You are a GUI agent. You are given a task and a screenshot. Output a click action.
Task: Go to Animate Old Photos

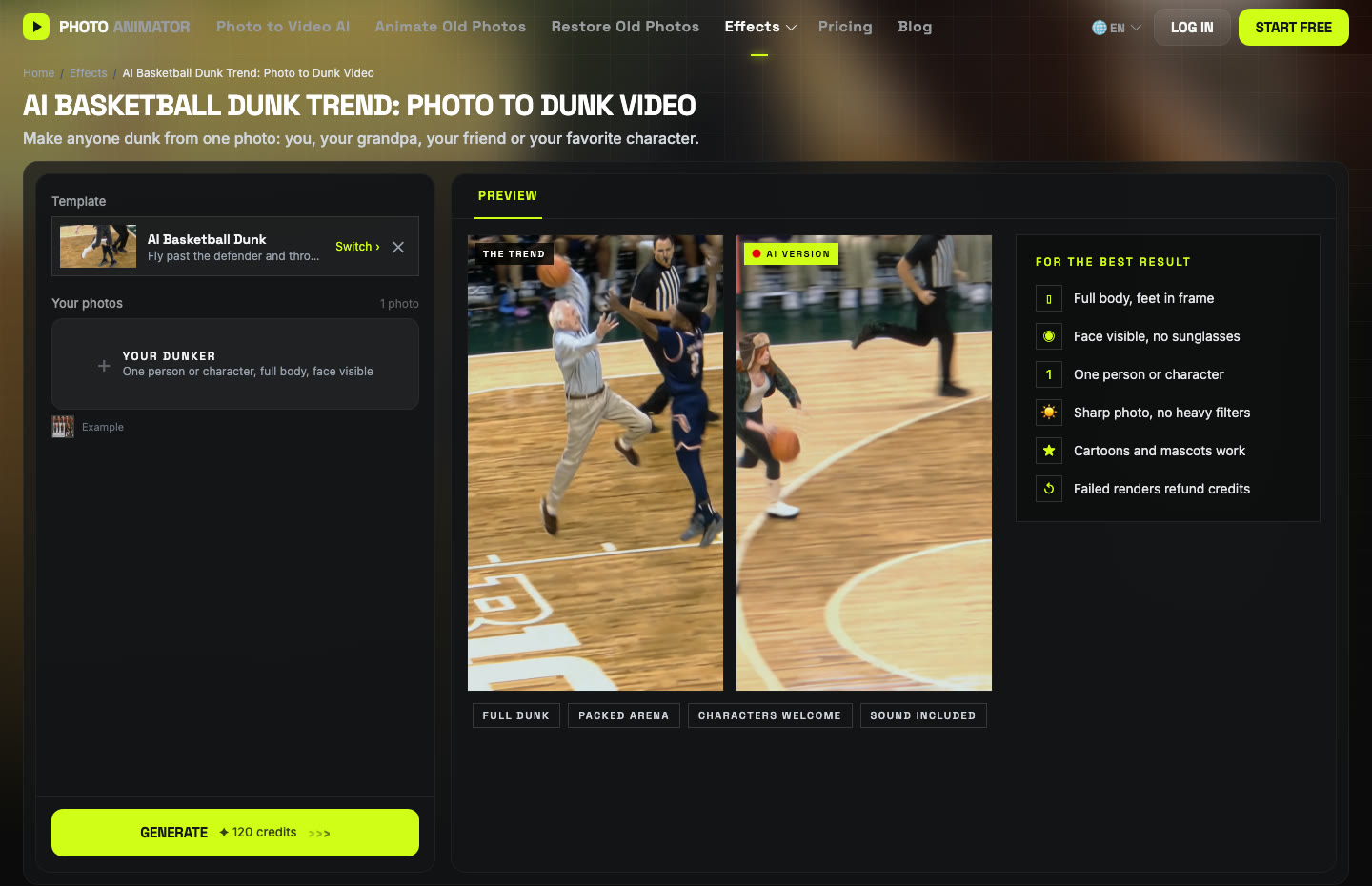pyautogui.click(x=451, y=27)
